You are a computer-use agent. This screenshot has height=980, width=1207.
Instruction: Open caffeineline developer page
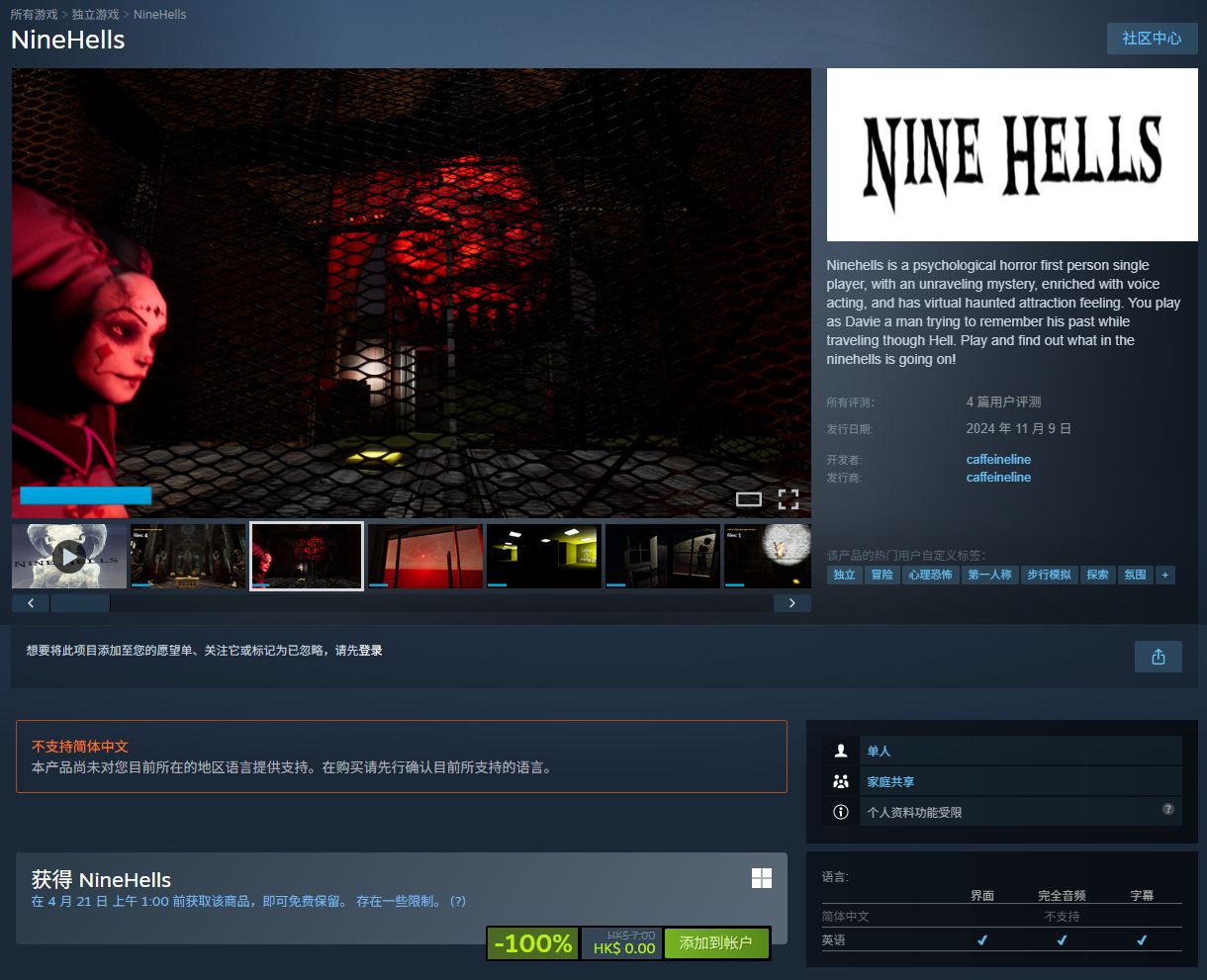998,459
